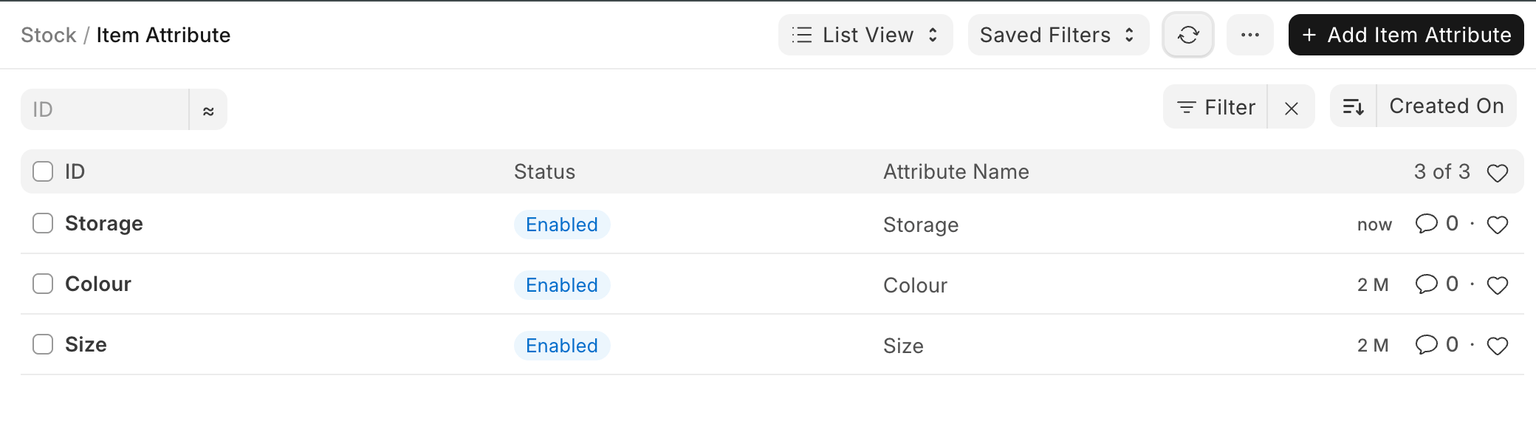Toggle sort direction icon beside Created On
Viewport: 1536px width, 424px height.
tap(1353, 107)
